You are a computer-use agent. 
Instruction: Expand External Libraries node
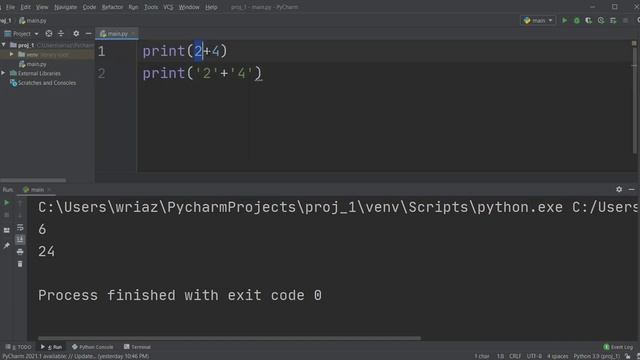tap(4, 73)
